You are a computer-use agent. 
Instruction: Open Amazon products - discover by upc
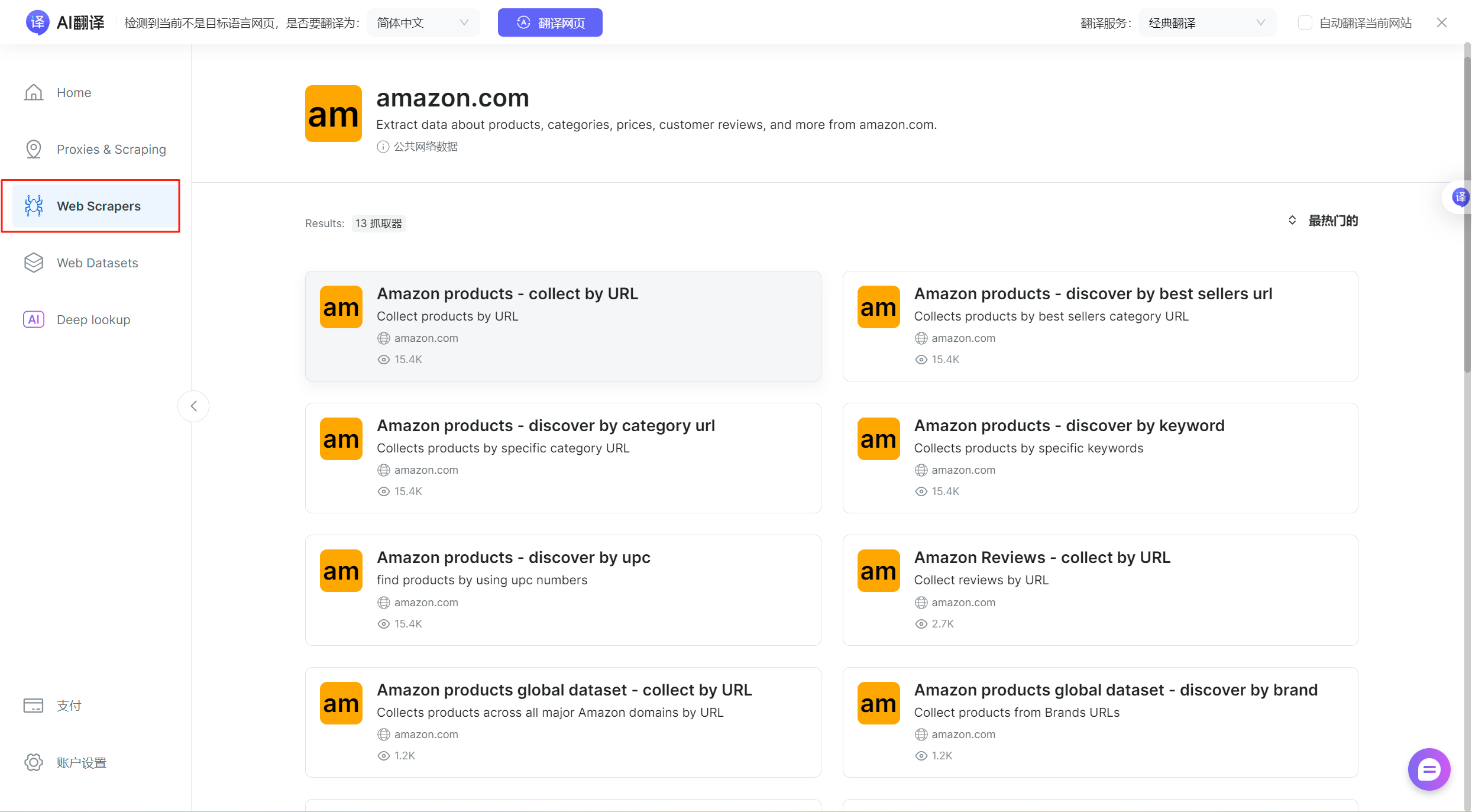click(x=563, y=590)
